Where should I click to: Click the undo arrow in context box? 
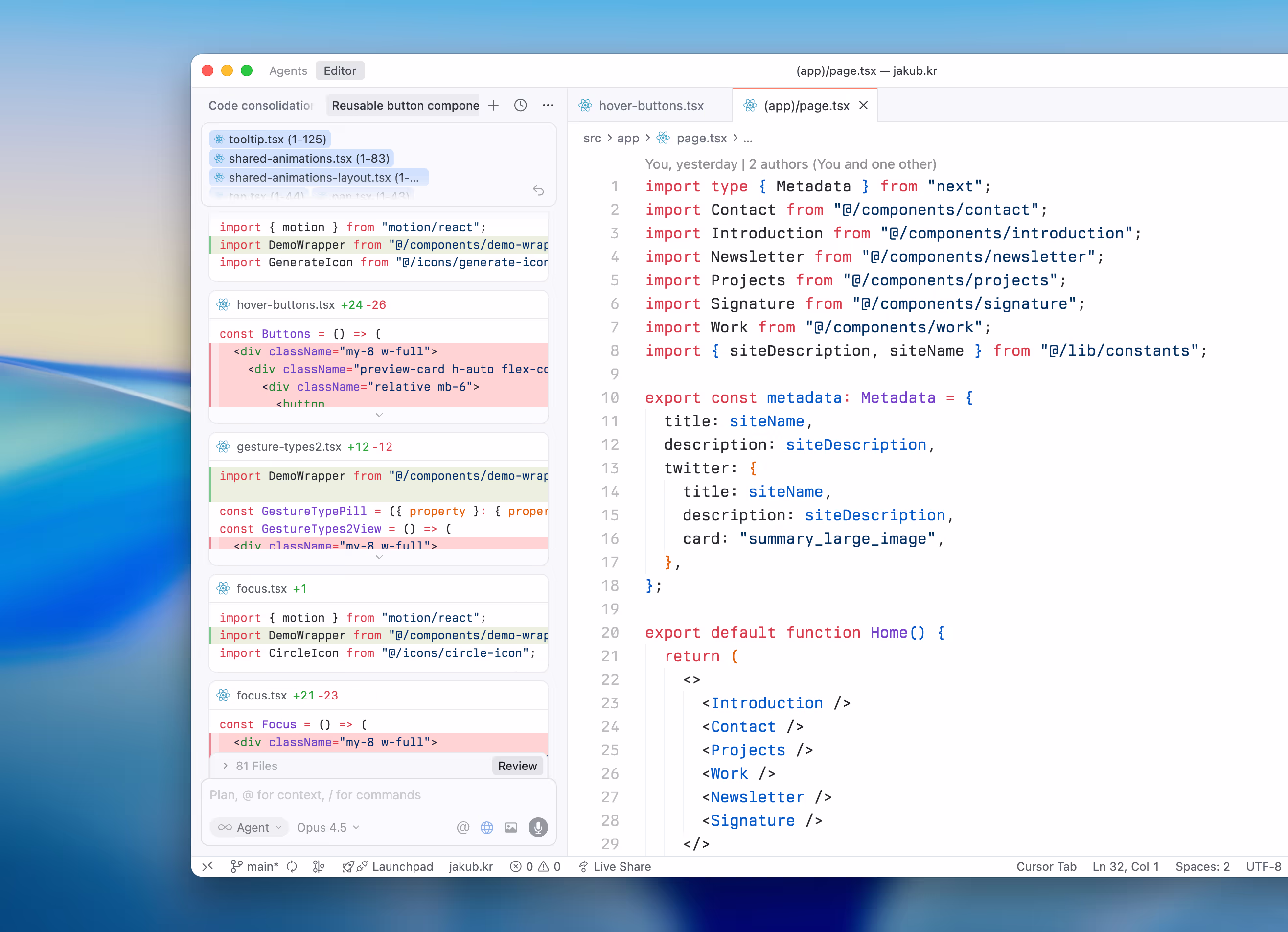tap(538, 190)
